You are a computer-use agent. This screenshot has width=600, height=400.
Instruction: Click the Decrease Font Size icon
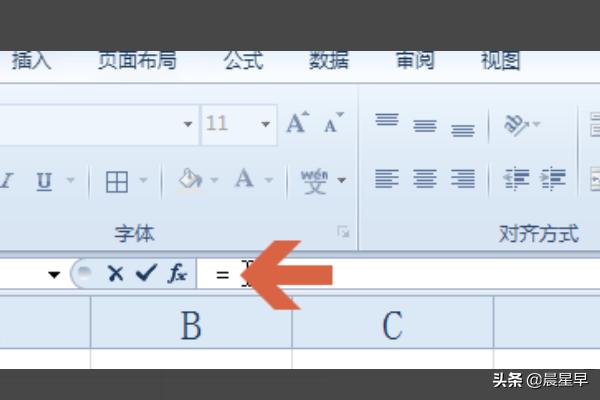pyautogui.click(x=334, y=122)
